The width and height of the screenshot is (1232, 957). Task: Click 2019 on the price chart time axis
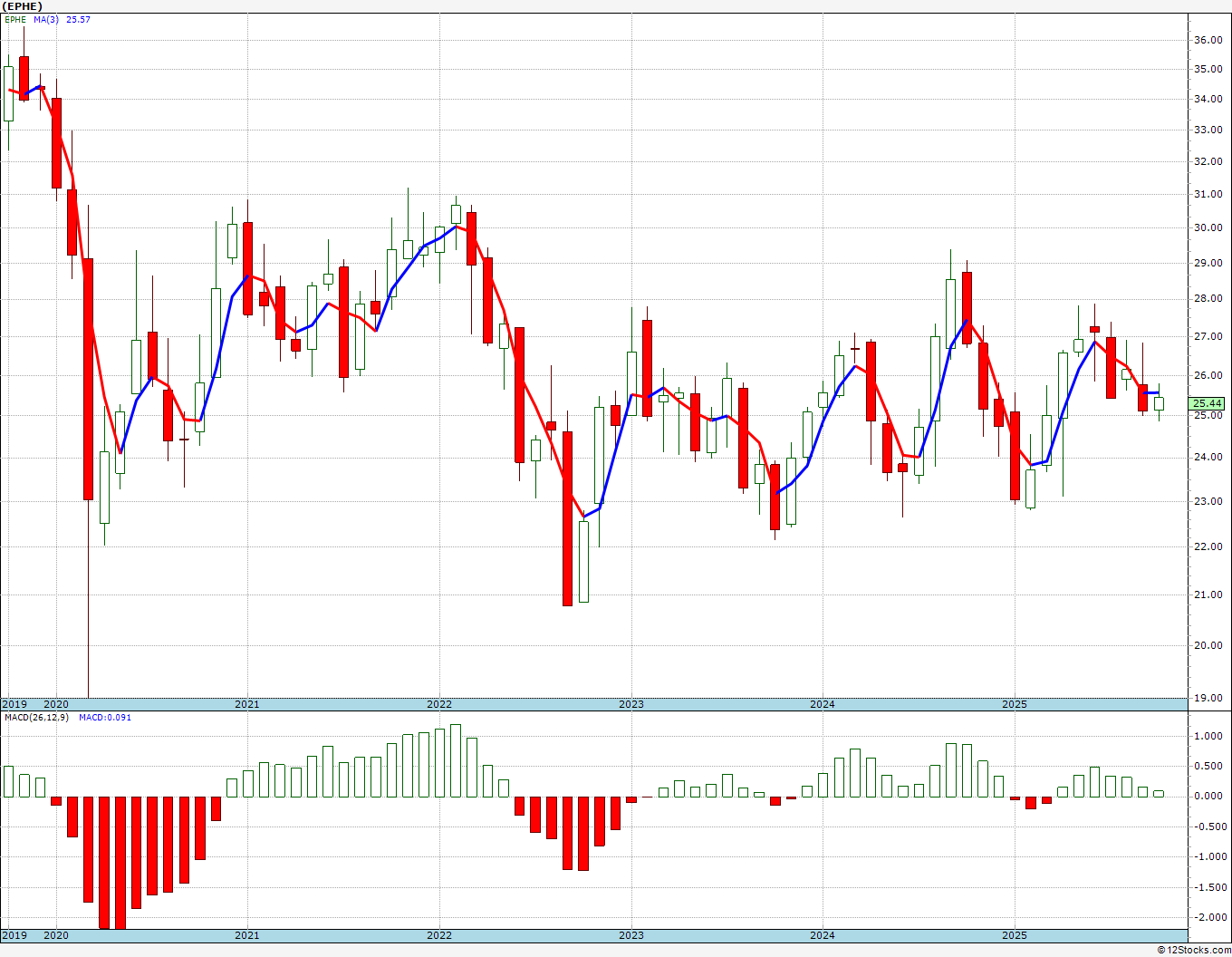tap(14, 704)
